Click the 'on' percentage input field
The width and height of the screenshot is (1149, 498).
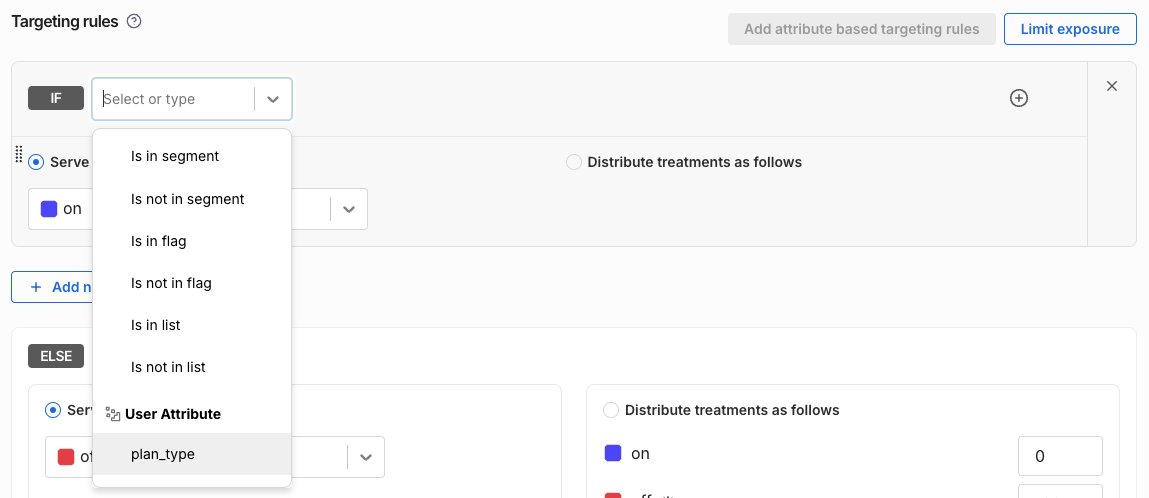(1059, 456)
